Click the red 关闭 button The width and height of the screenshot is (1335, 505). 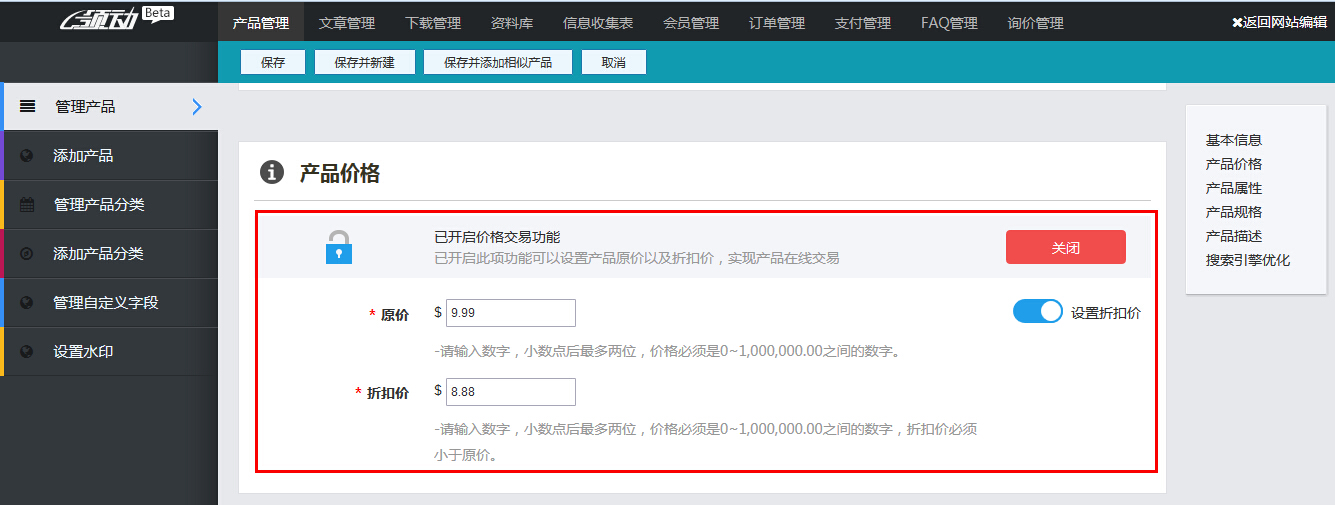1065,248
